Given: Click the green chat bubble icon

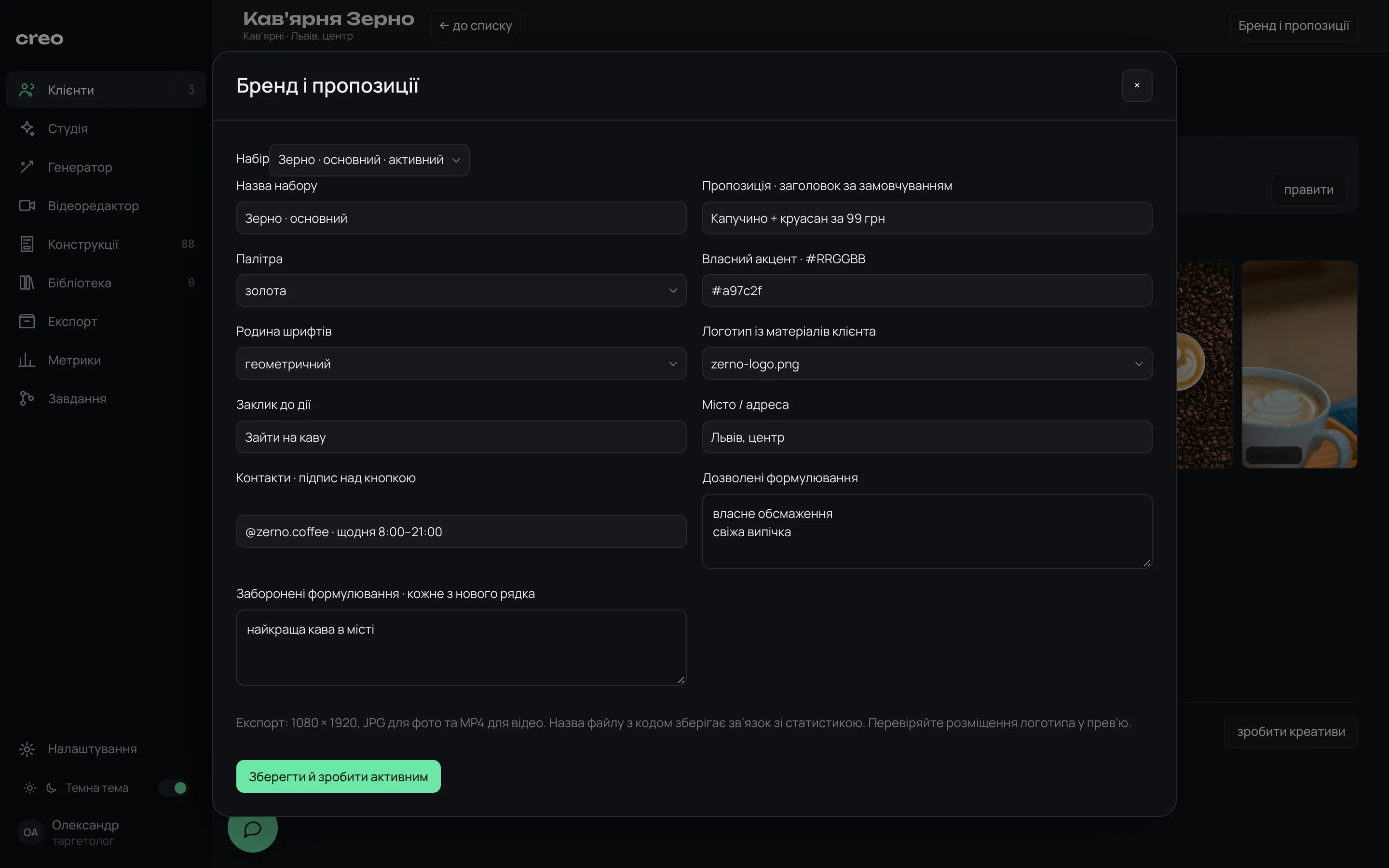Looking at the screenshot, I should [x=253, y=828].
